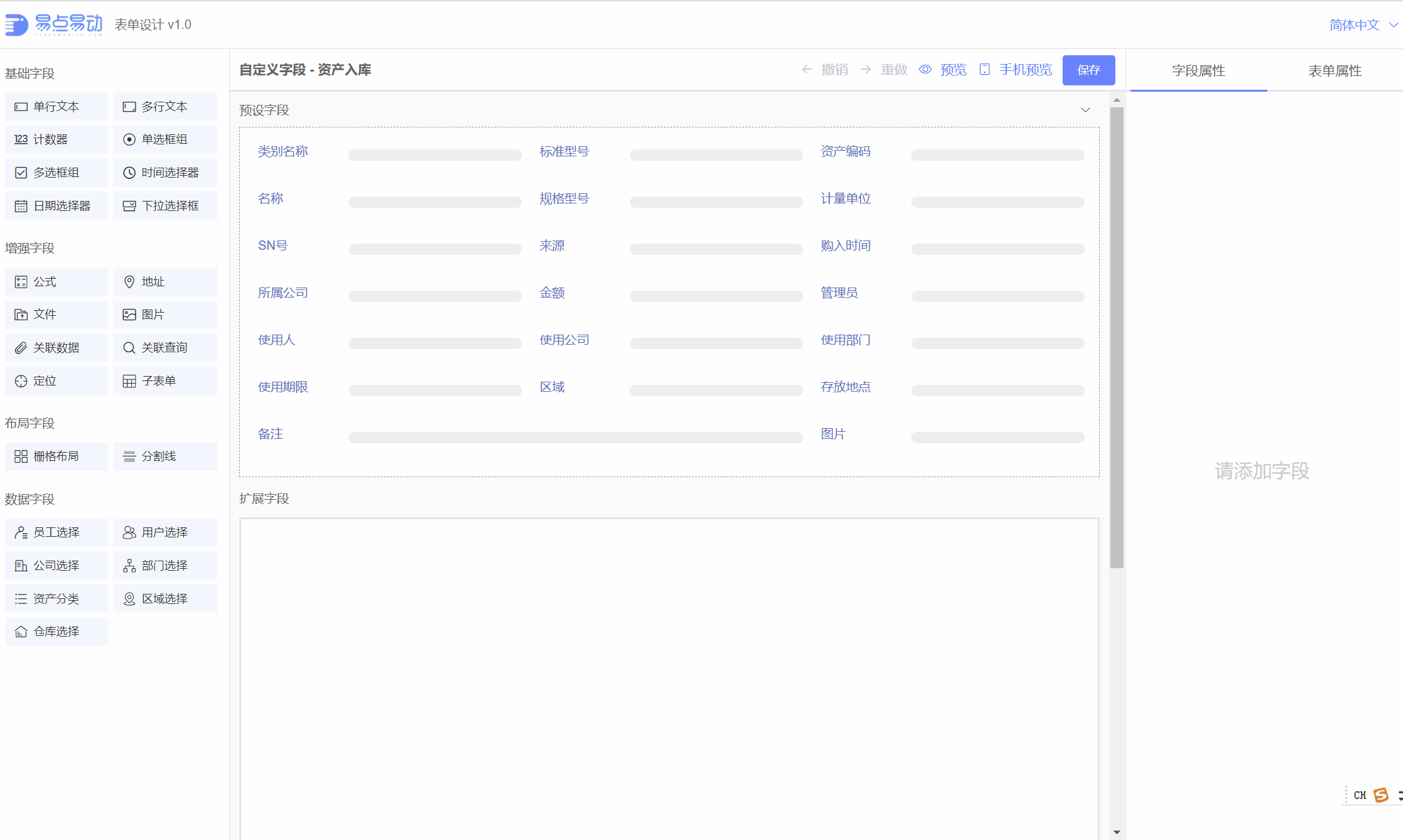Add the 下拉选择框 dropdown field

[x=165, y=206]
